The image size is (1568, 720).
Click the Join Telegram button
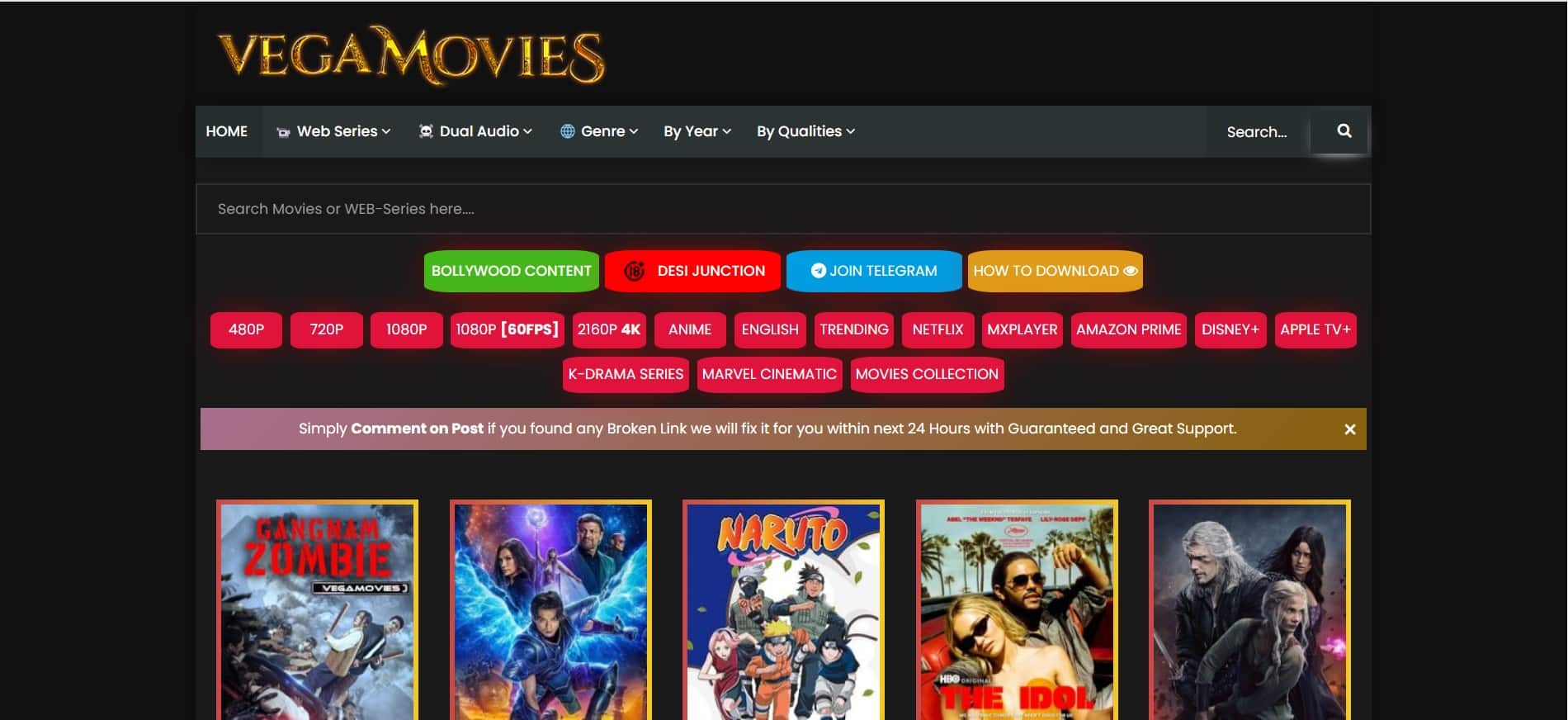874,271
